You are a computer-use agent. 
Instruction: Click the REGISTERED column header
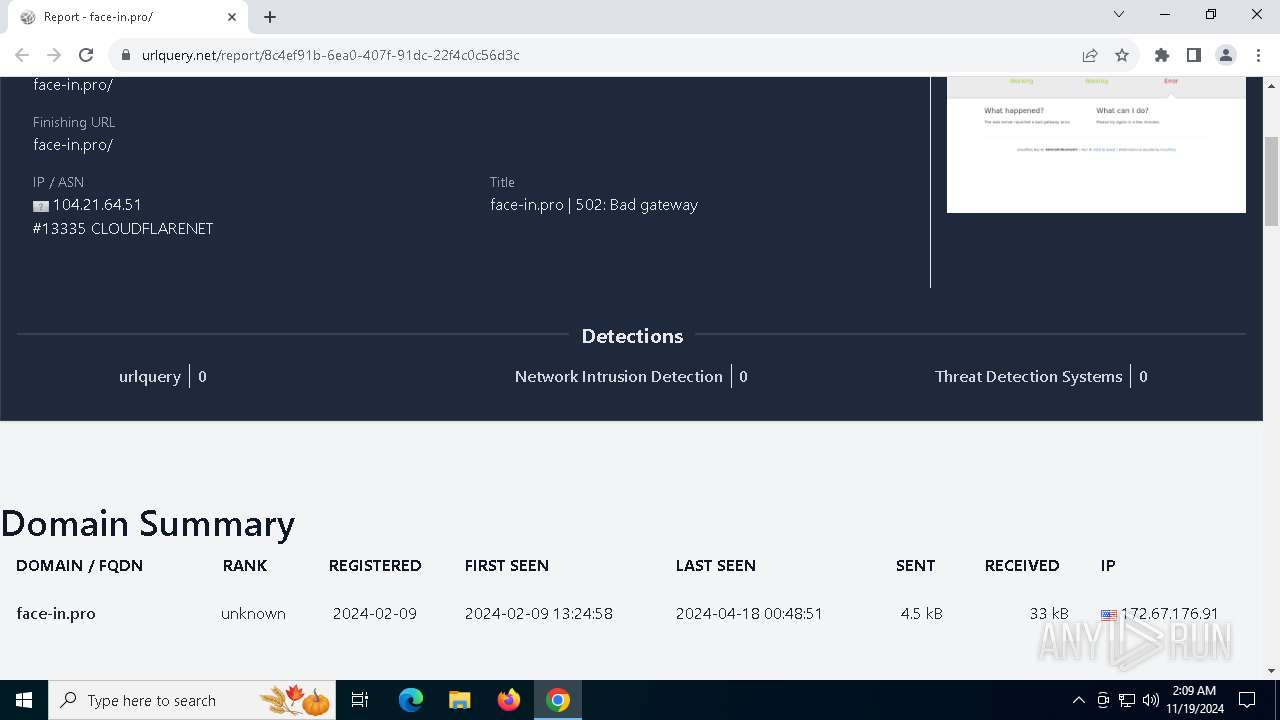click(x=375, y=565)
